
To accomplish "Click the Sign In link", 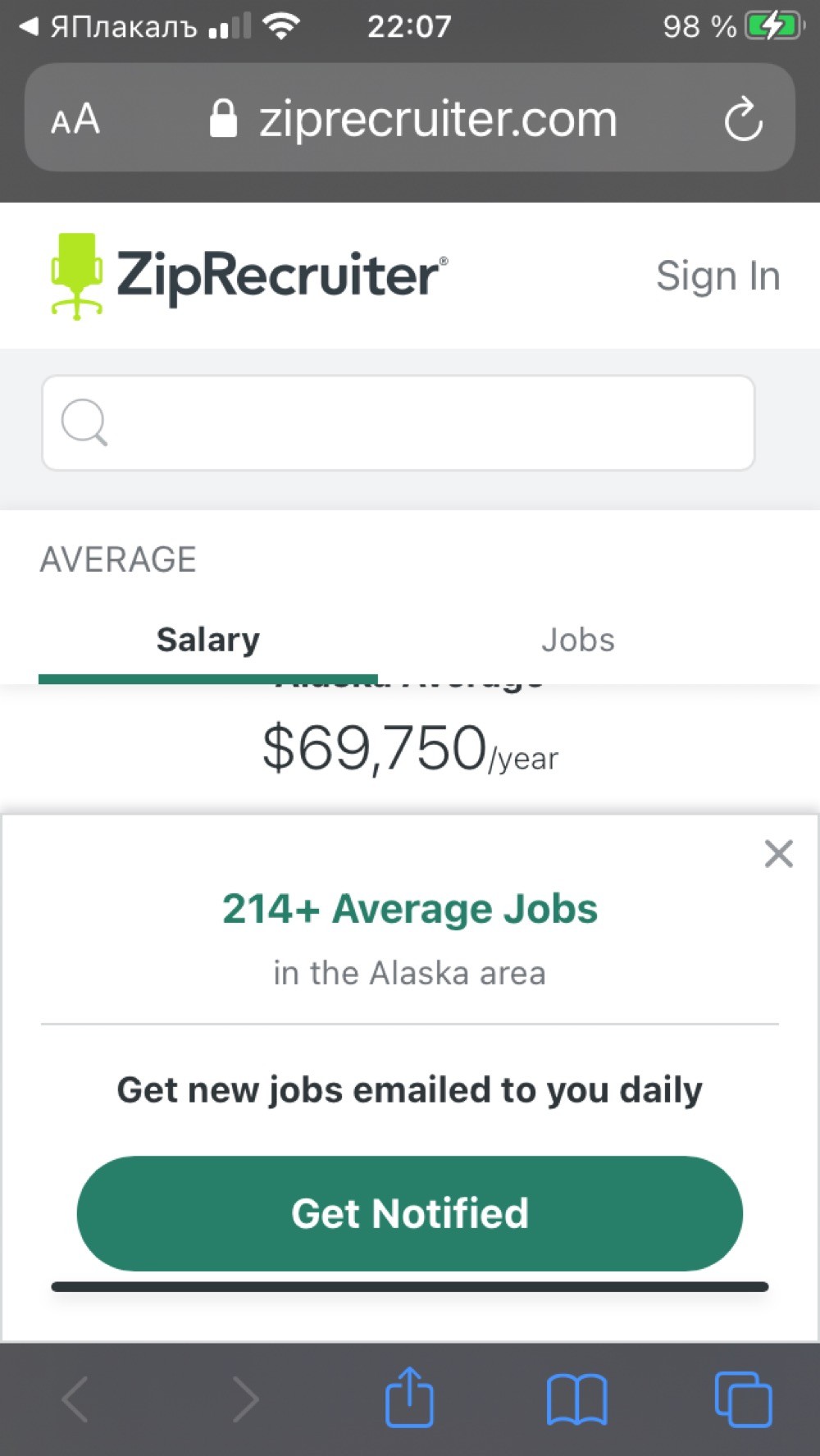I will [717, 276].
